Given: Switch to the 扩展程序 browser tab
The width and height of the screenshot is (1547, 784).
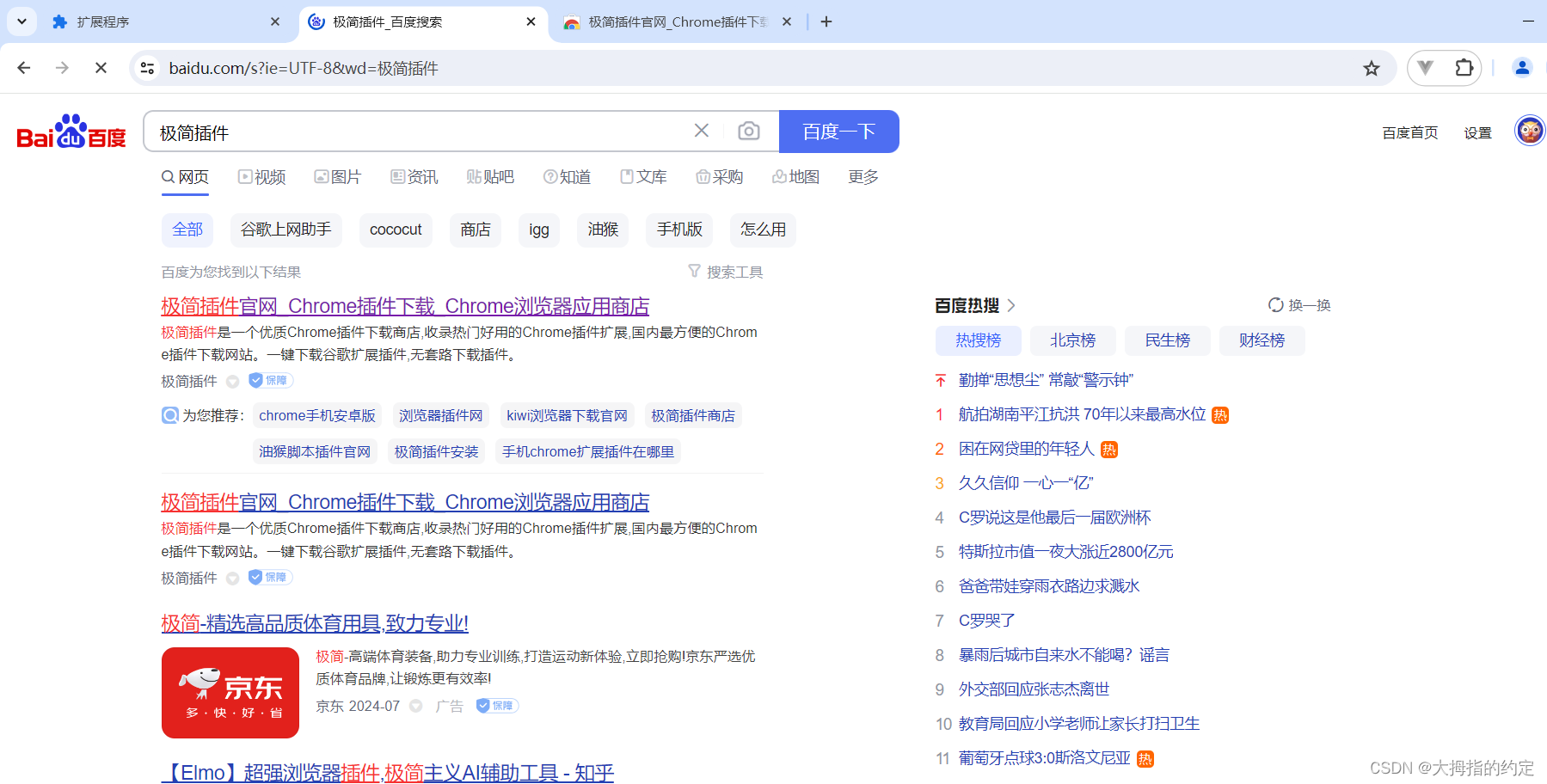Looking at the screenshot, I should click(163, 21).
